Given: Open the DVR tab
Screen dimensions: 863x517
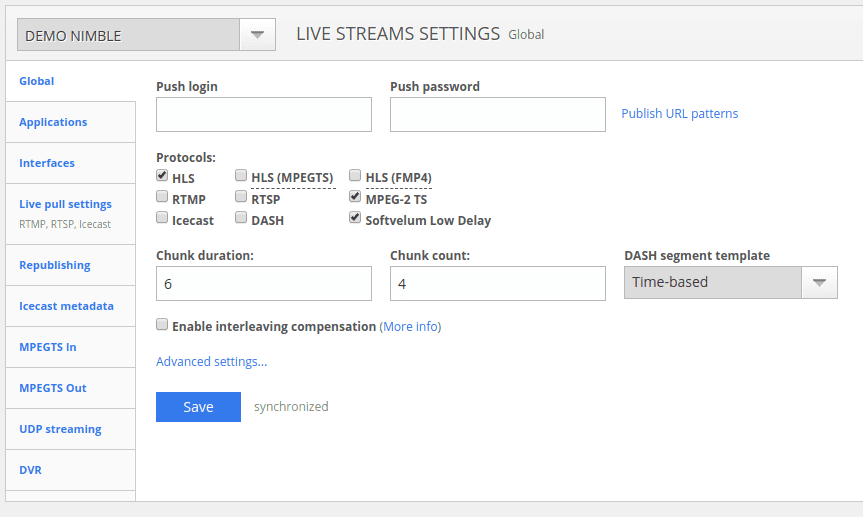Looking at the screenshot, I should tap(30, 470).
